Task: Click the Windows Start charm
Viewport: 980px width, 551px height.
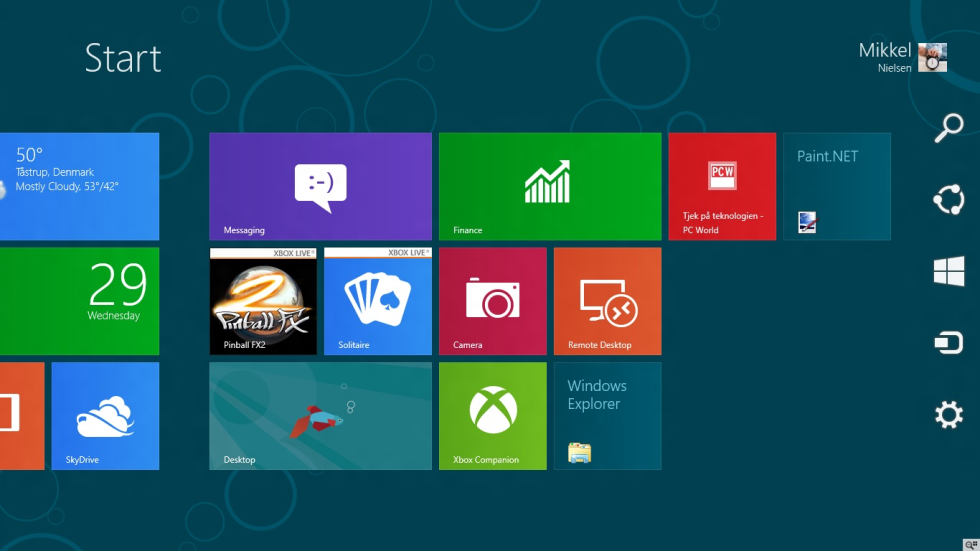Action: 949,272
